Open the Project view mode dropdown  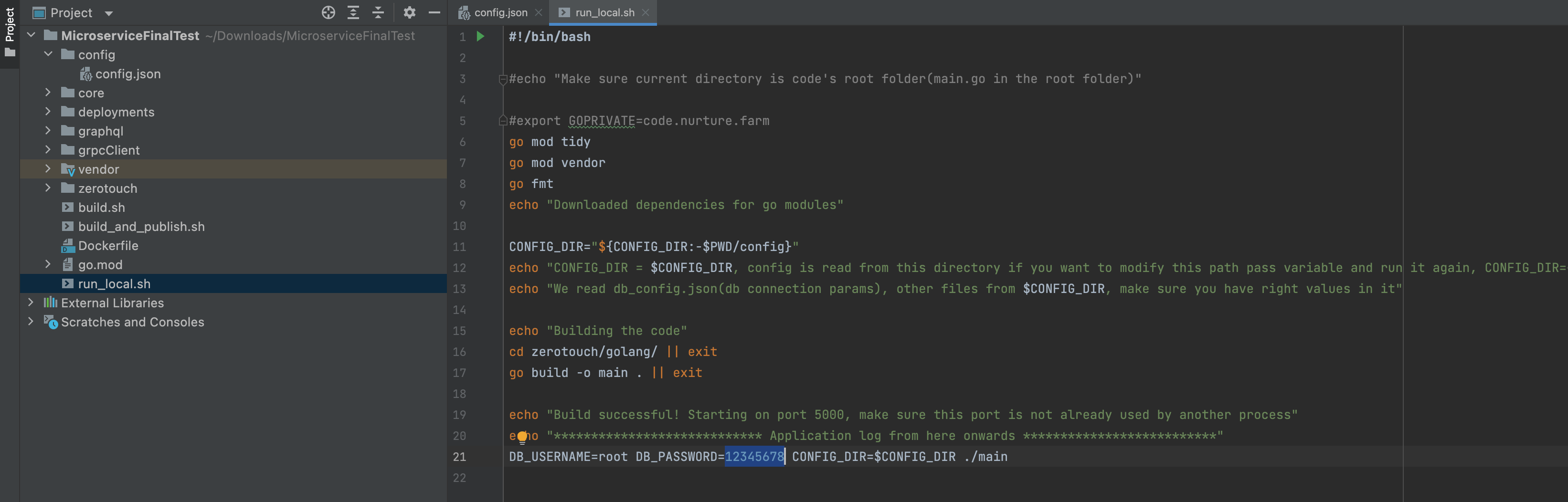coord(108,12)
